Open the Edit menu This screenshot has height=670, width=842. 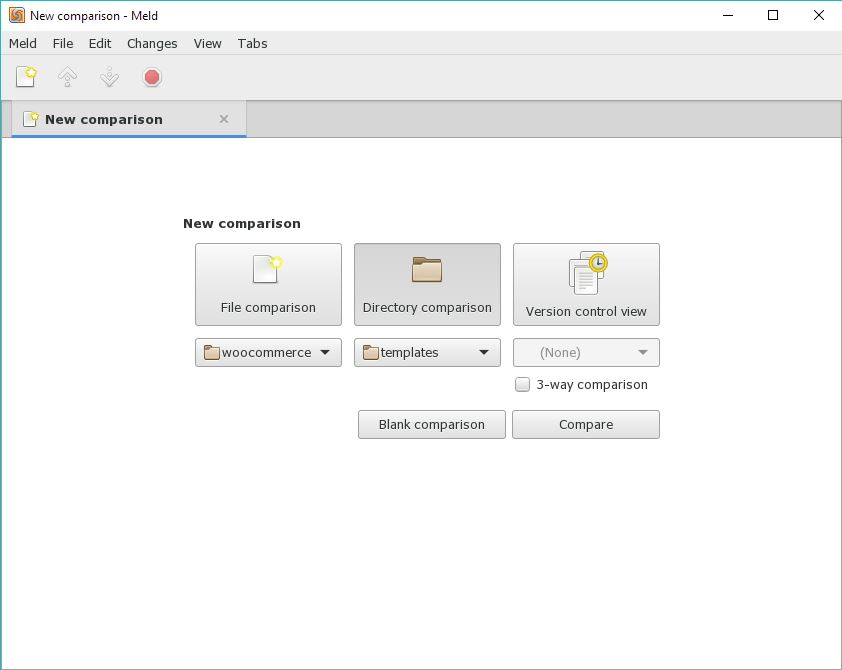pyautogui.click(x=100, y=43)
